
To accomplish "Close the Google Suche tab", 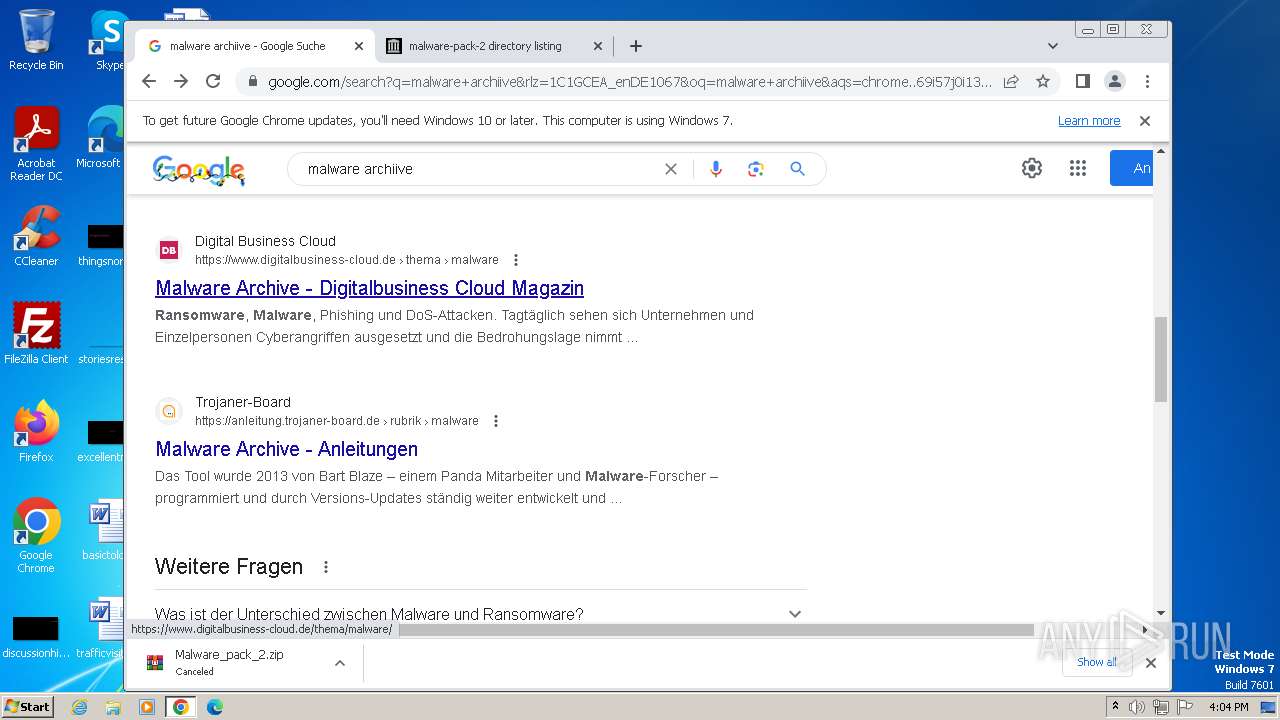I will pos(359,46).
